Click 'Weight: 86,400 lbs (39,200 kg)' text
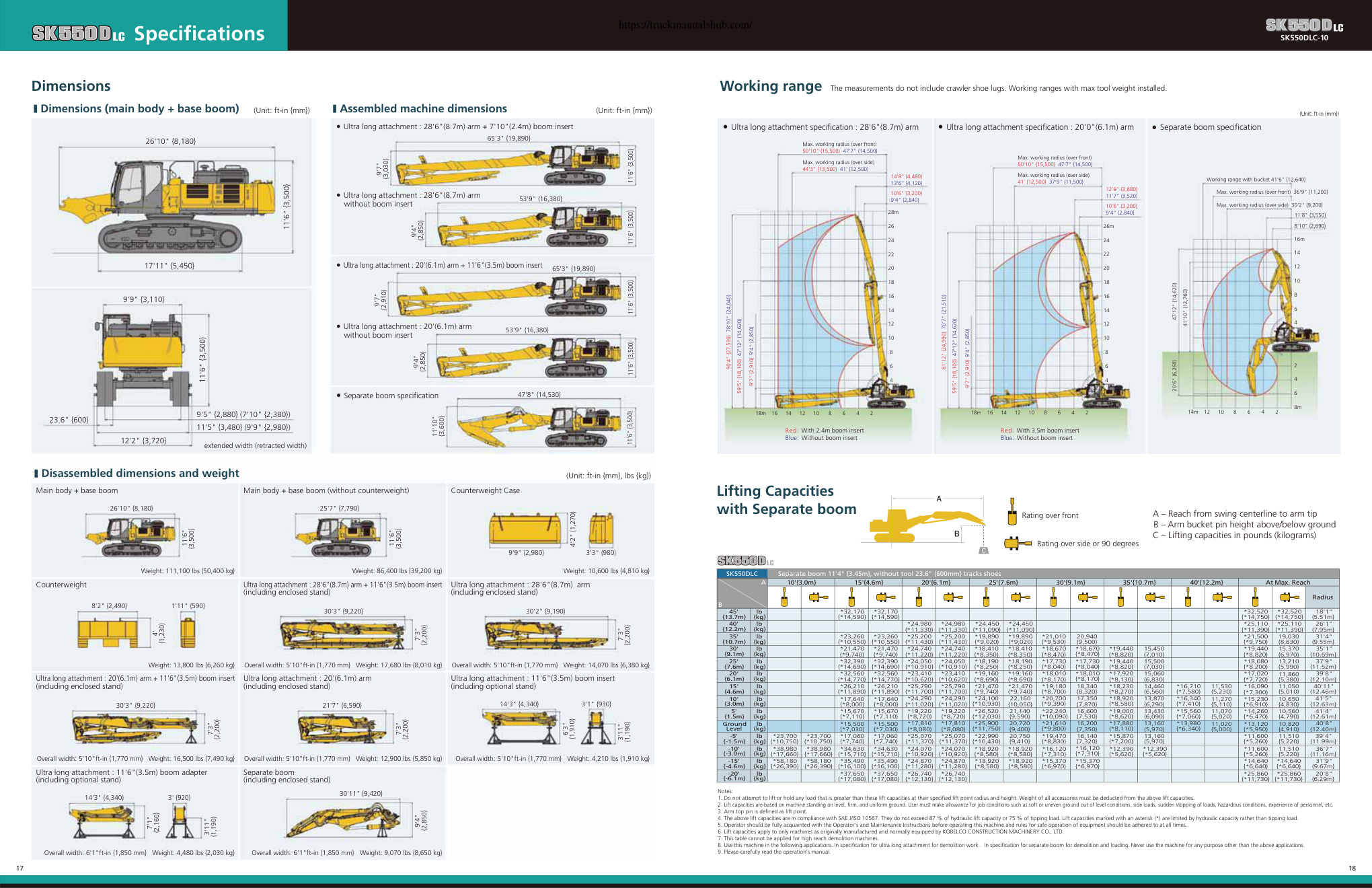The width and height of the screenshot is (1372, 888). click(x=397, y=571)
